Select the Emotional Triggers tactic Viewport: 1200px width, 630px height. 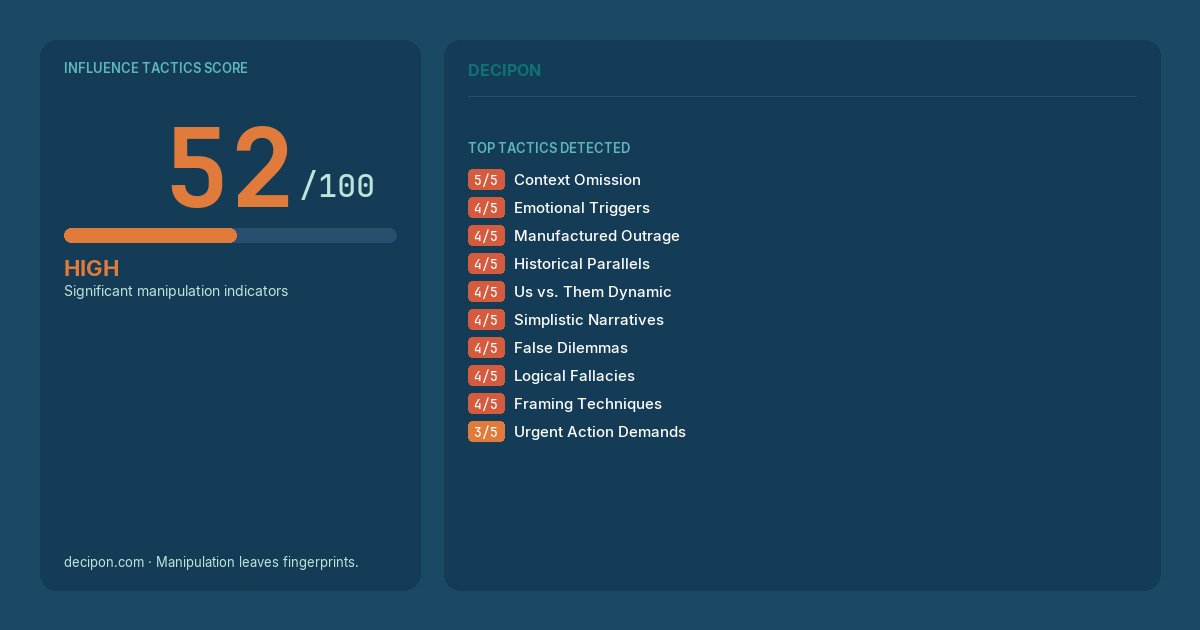[x=582, y=208]
